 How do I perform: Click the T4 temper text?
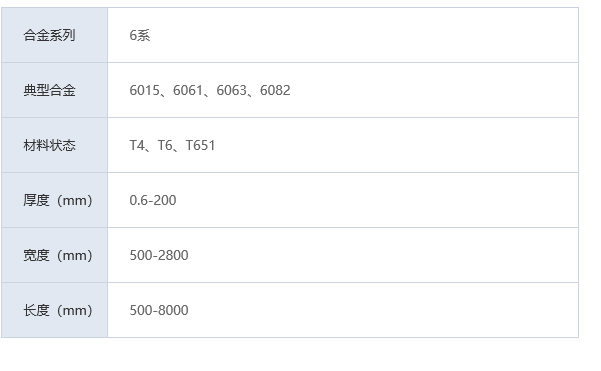point(137,145)
